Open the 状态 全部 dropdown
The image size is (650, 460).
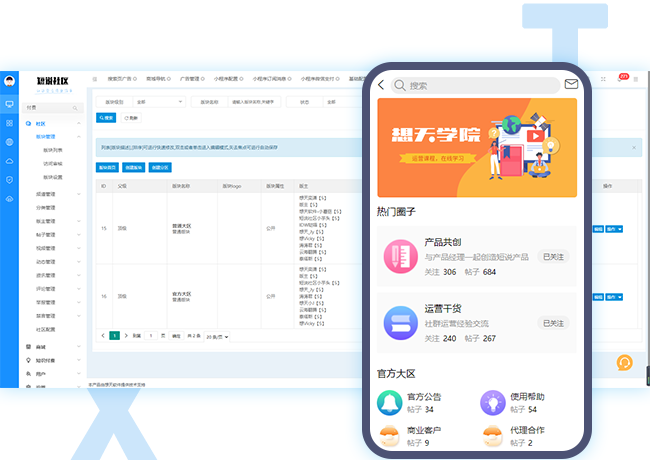click(x=344, y=102)
